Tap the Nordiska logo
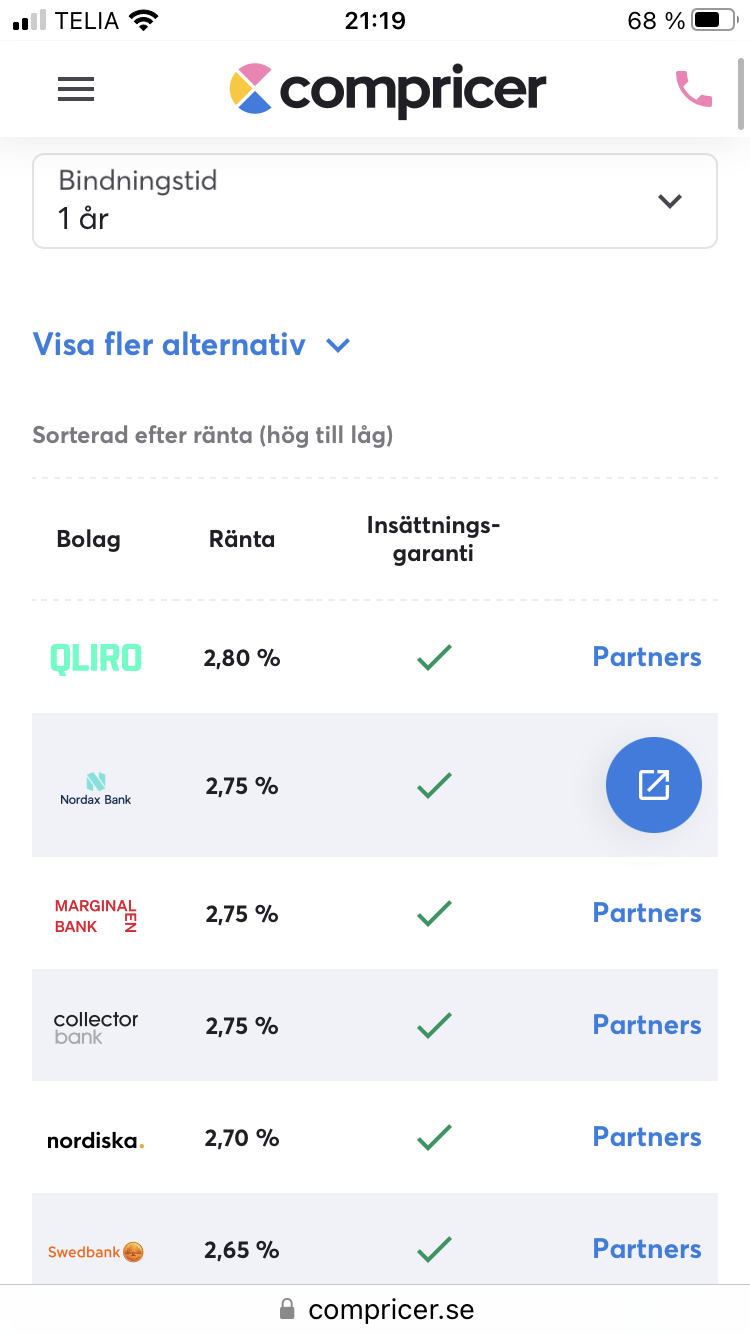 96,1140
